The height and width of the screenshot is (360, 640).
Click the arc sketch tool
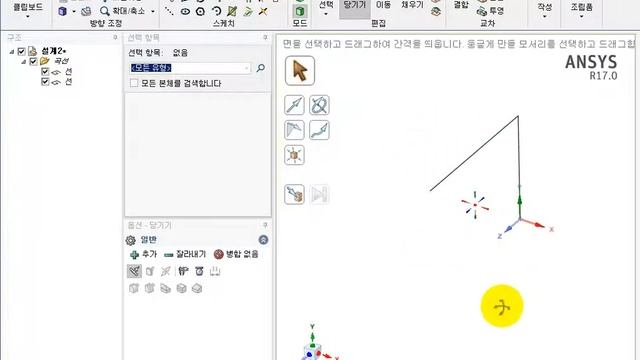point(216,11)
